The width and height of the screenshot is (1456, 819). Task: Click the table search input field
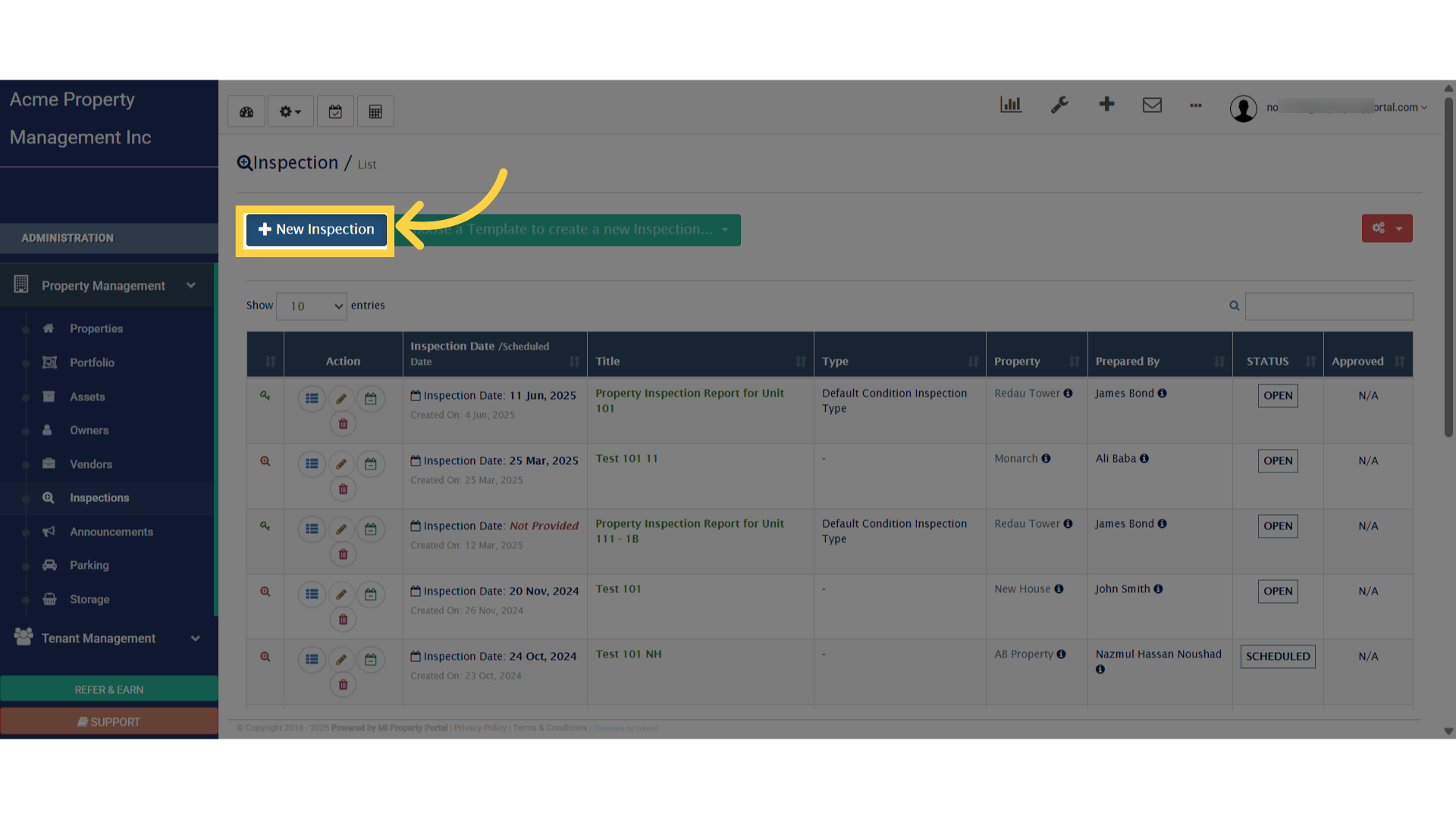[1329, 306]
